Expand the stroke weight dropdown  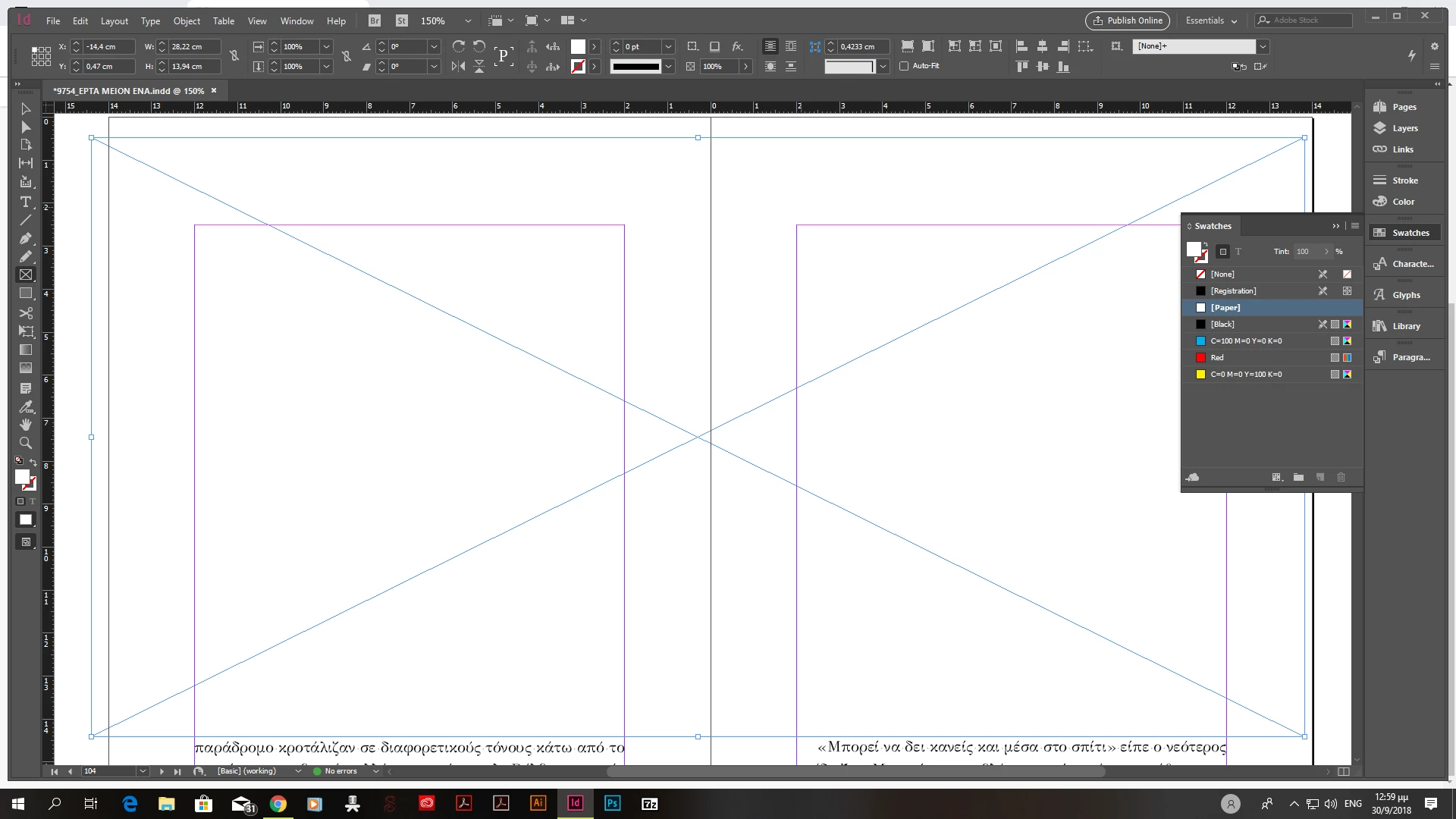tap(668, 47)
